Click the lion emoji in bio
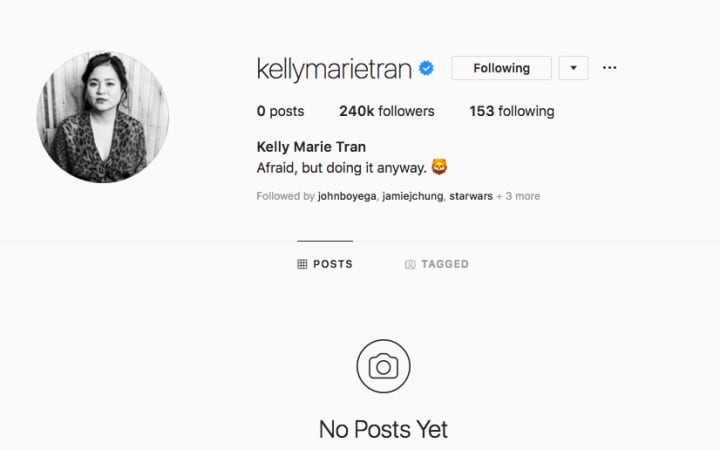 point(439,167)
